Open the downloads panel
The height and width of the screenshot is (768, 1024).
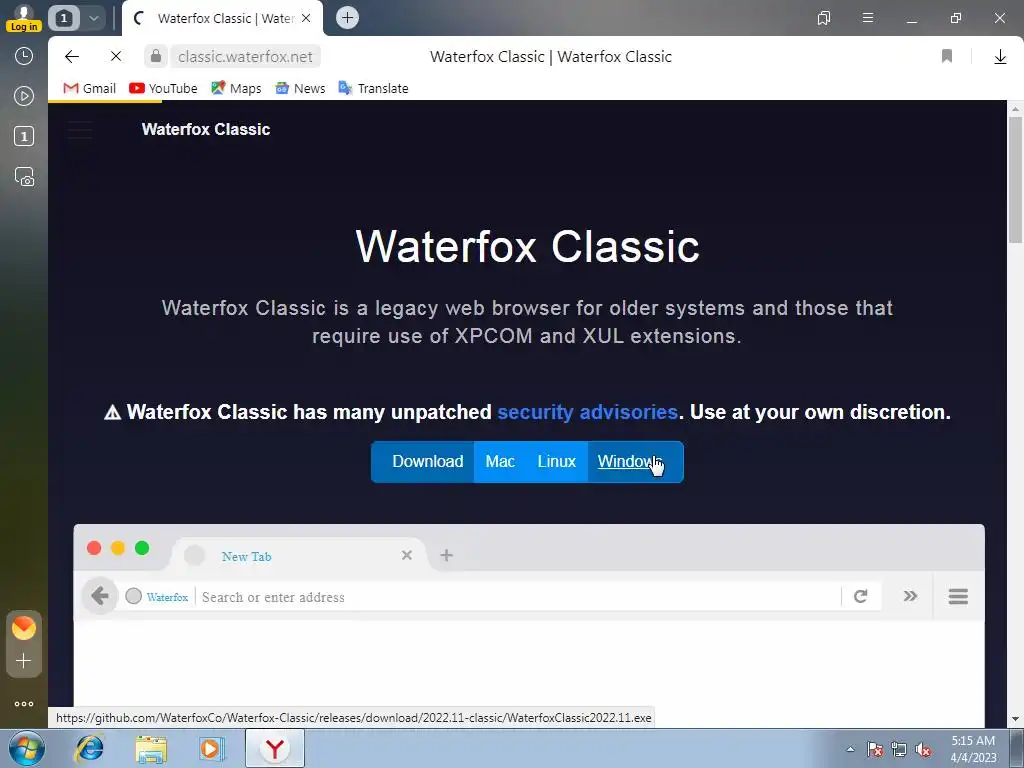[x=1000, y=57]
